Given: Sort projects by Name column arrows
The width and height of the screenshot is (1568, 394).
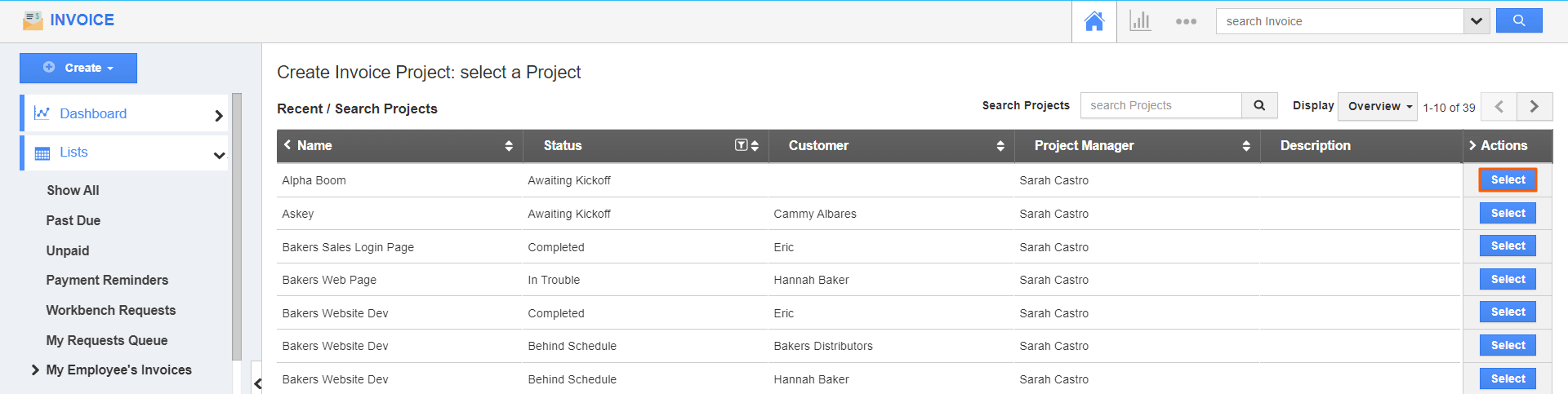Looking at the screenshot, I should (x=509, y=146).
